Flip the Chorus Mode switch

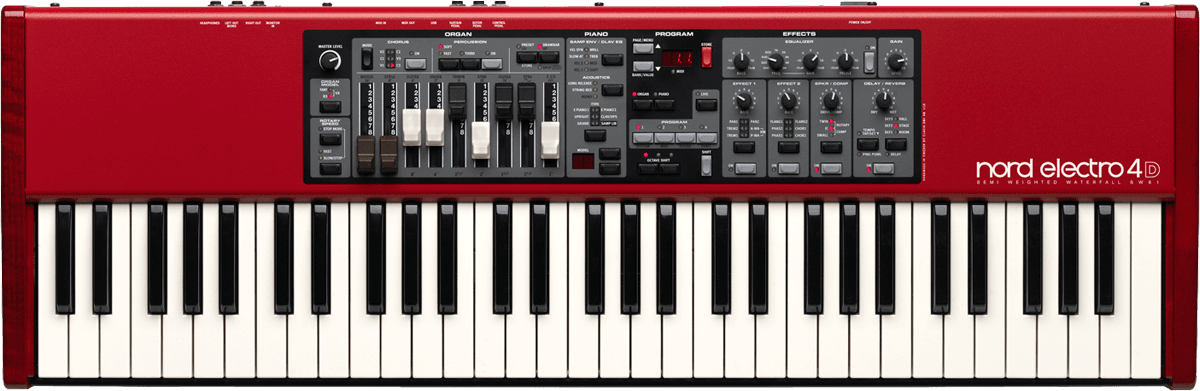(x=367, y=58)
